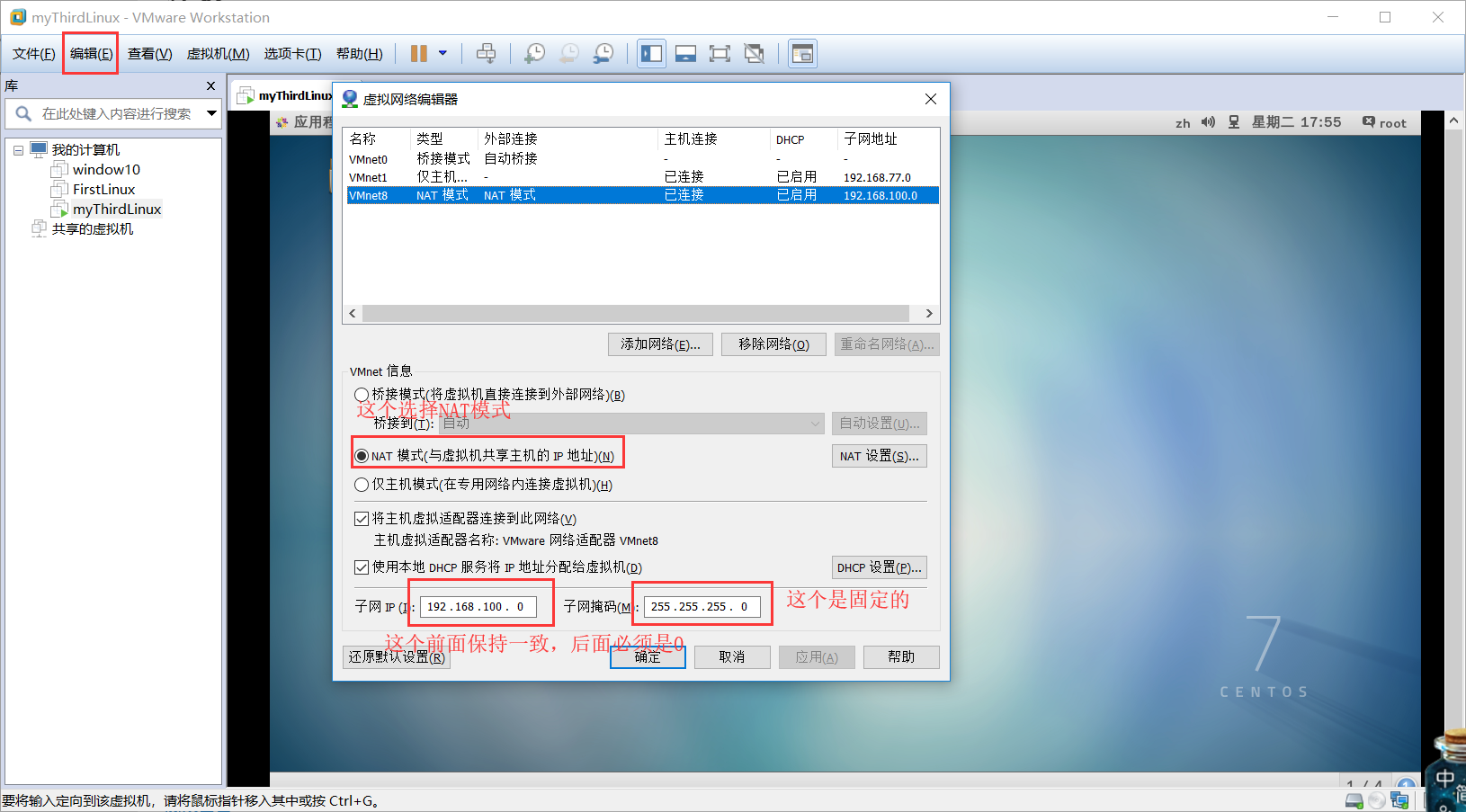
Task: Toggle the thumbnail bar view icon
Action: [x=685, y=54]
